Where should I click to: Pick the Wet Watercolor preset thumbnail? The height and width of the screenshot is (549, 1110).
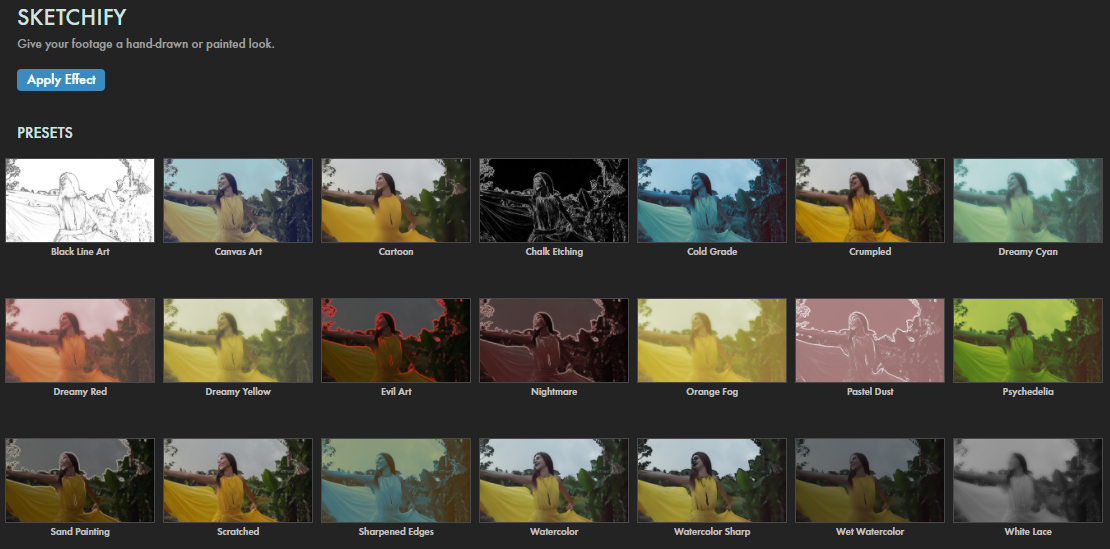click(869, 480)
